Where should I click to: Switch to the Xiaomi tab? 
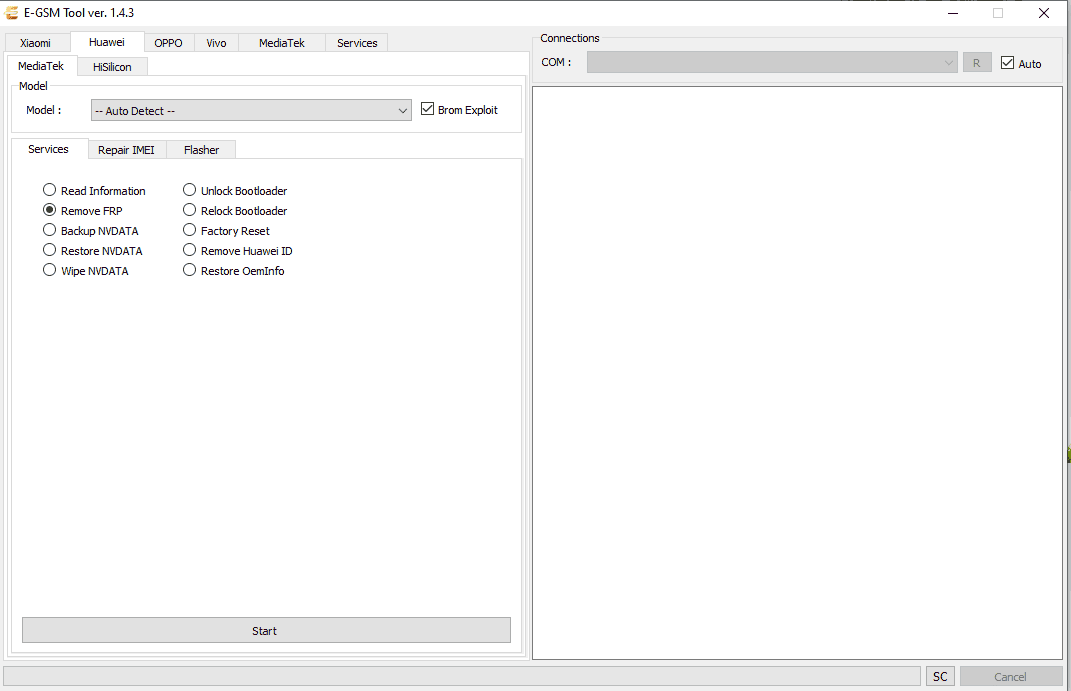36,43
